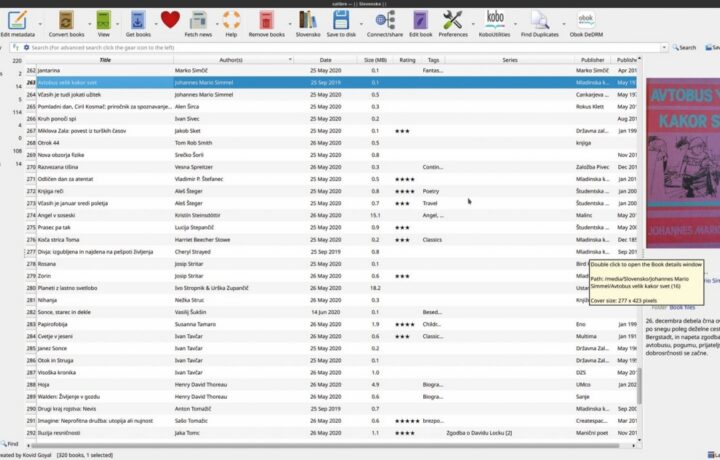
Task: Expand the Preferences dropdown arrow
Action: [x=473, y=24]
